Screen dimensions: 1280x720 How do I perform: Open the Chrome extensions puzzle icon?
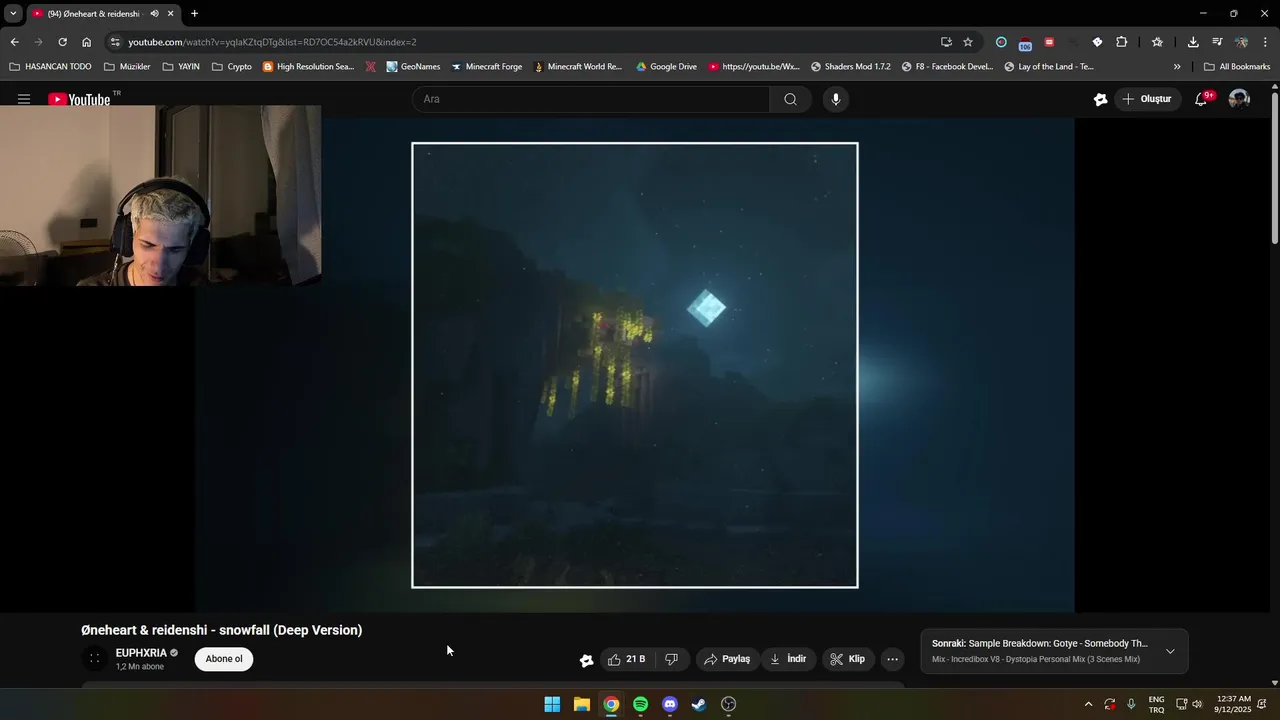pyautogui.click(x=1121, y=42)
